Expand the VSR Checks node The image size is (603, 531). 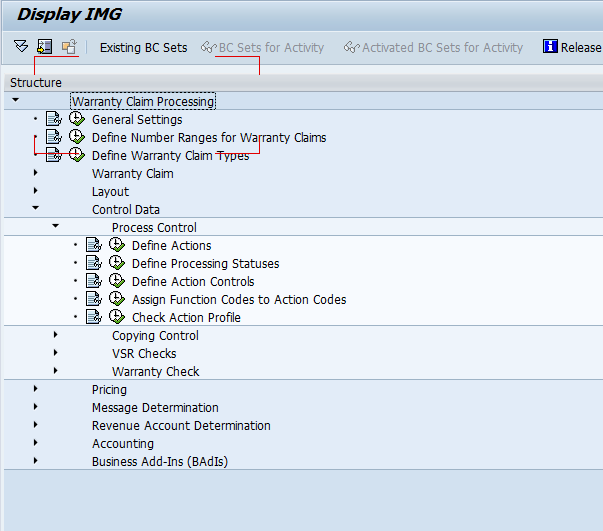(55, 353)
